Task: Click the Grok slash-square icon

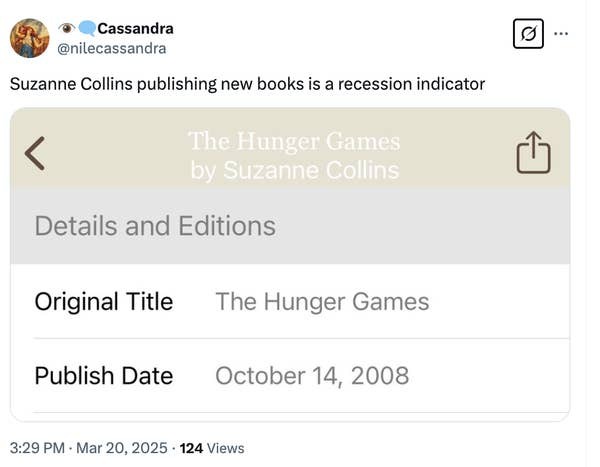Action: point(527,35)
